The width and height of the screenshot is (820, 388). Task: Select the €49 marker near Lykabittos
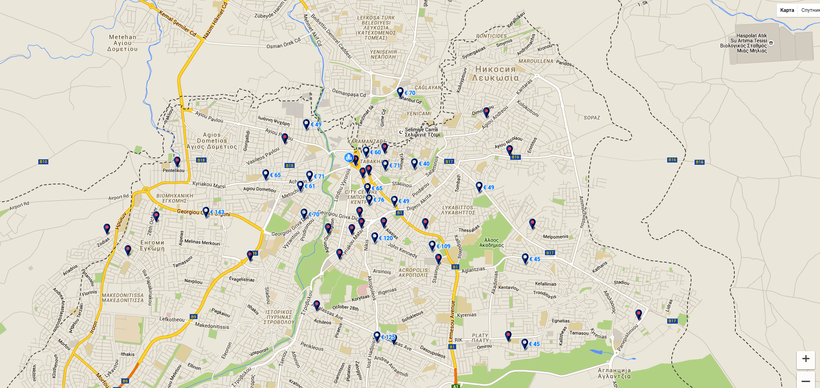485,187
